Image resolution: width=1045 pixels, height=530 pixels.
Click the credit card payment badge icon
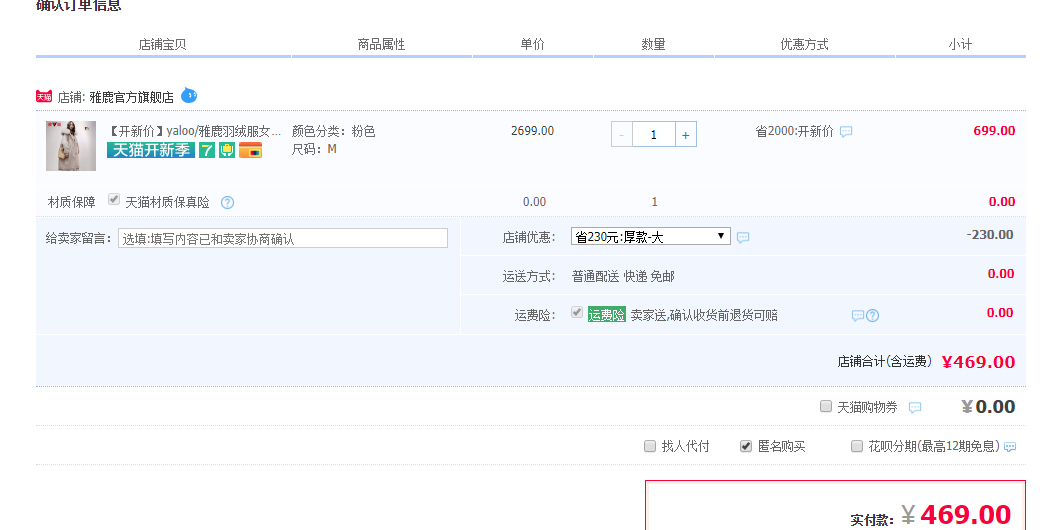251,150
